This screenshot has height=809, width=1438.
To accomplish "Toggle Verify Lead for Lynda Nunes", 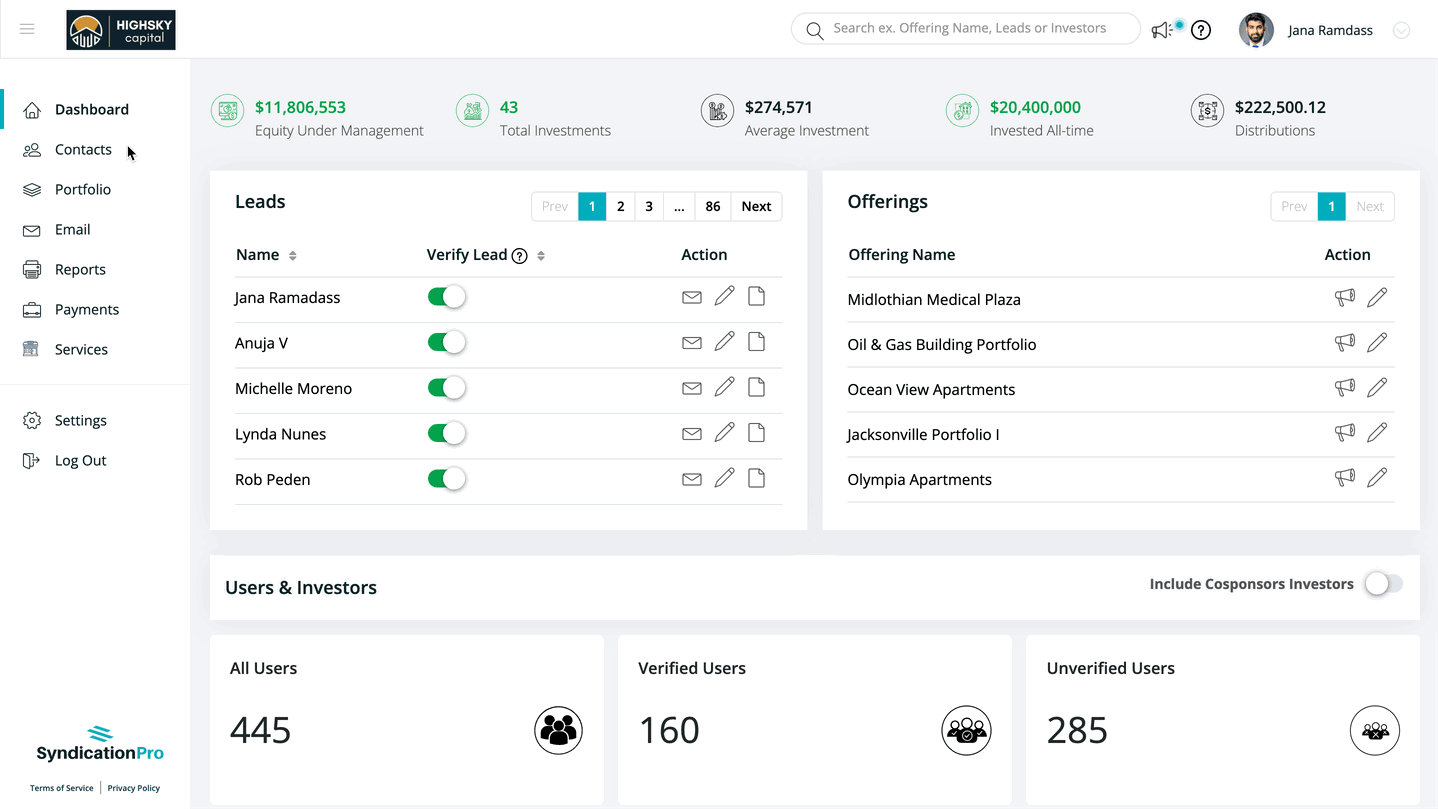I will point(447,433).
